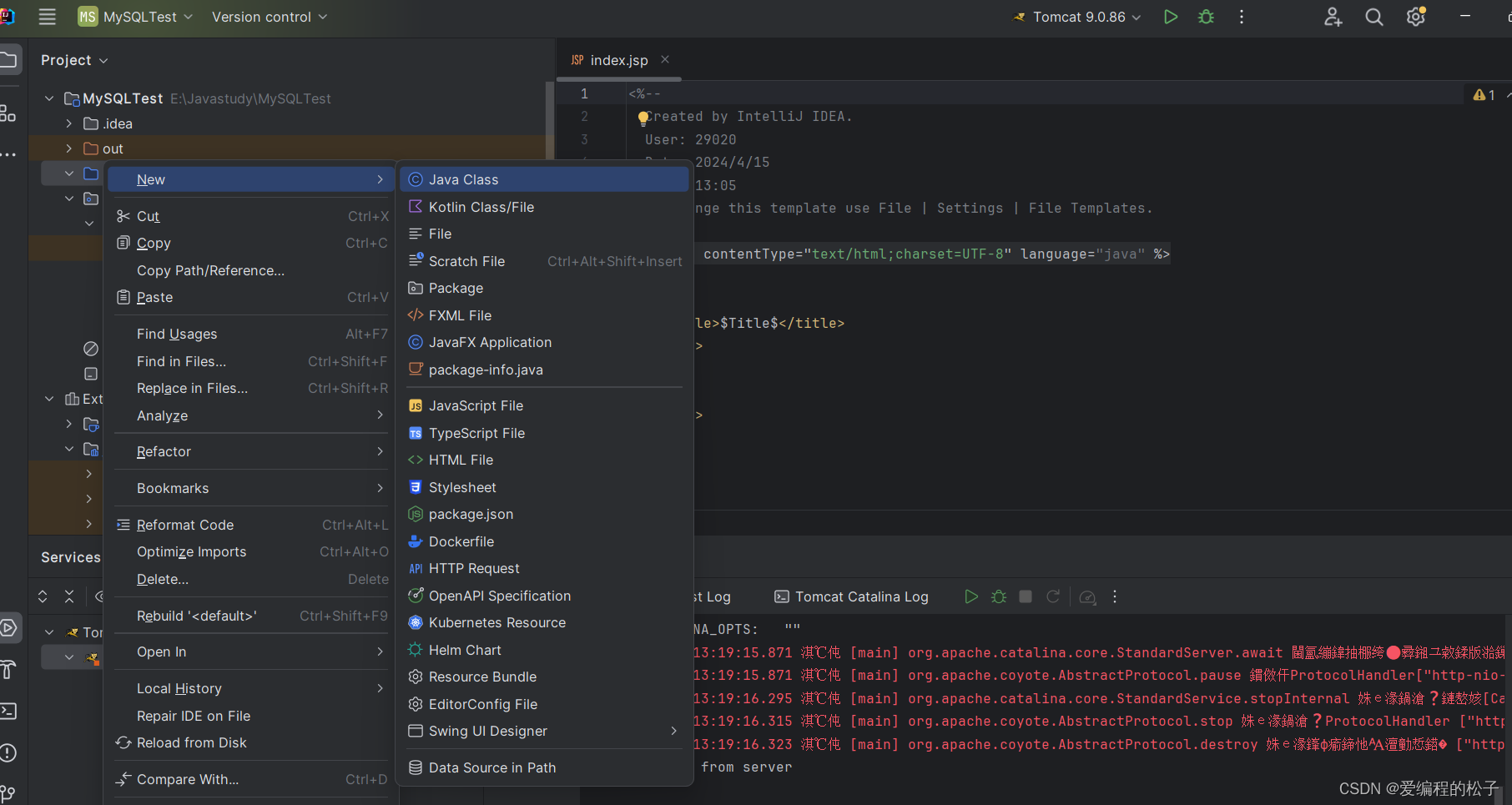Choose Cut from context menu

[x=251, y=216]
